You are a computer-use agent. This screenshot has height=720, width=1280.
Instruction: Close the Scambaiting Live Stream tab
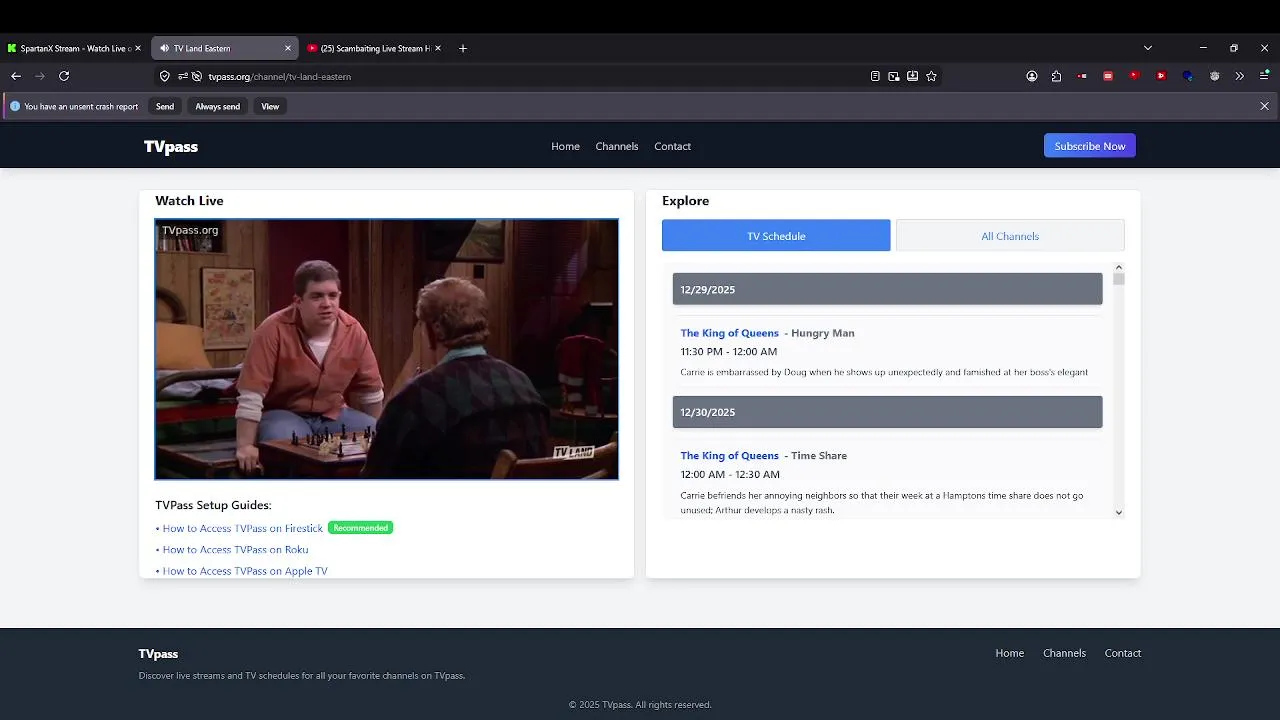click(440, 48)
